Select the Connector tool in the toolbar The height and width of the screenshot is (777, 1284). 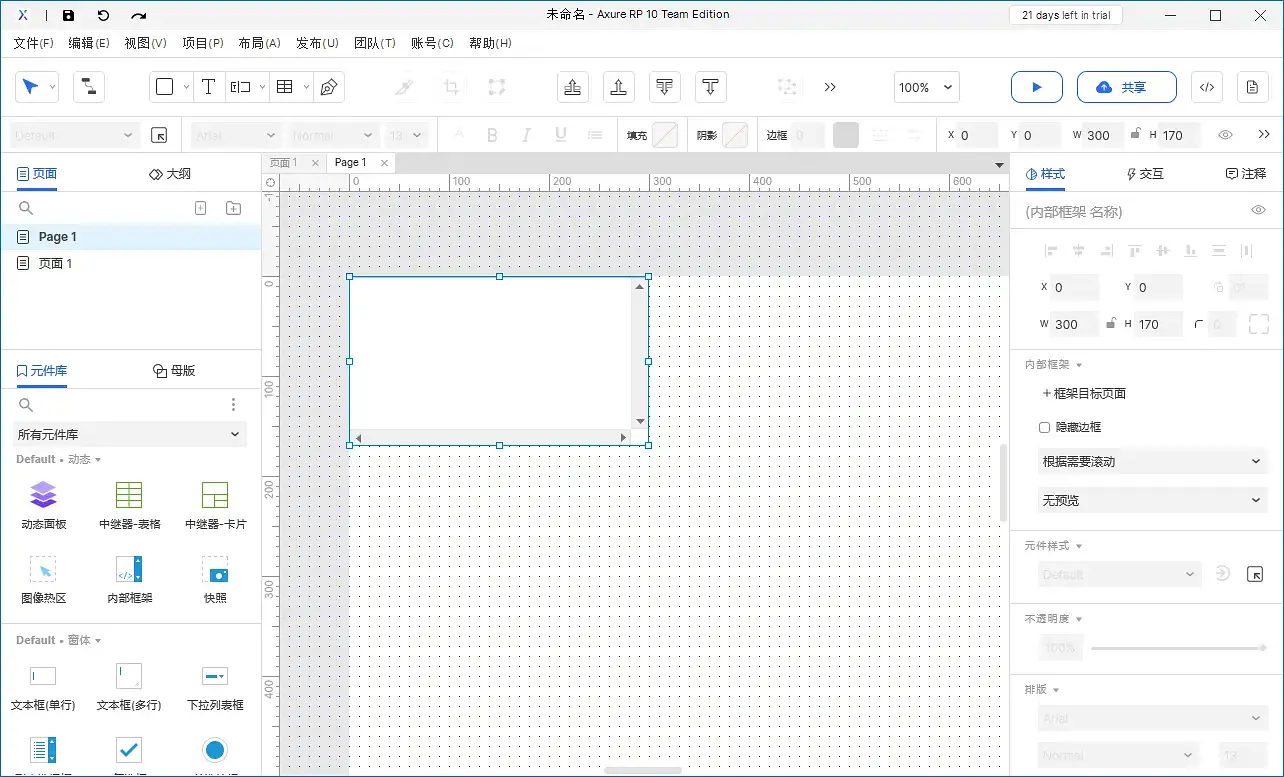tap(89, 87)
